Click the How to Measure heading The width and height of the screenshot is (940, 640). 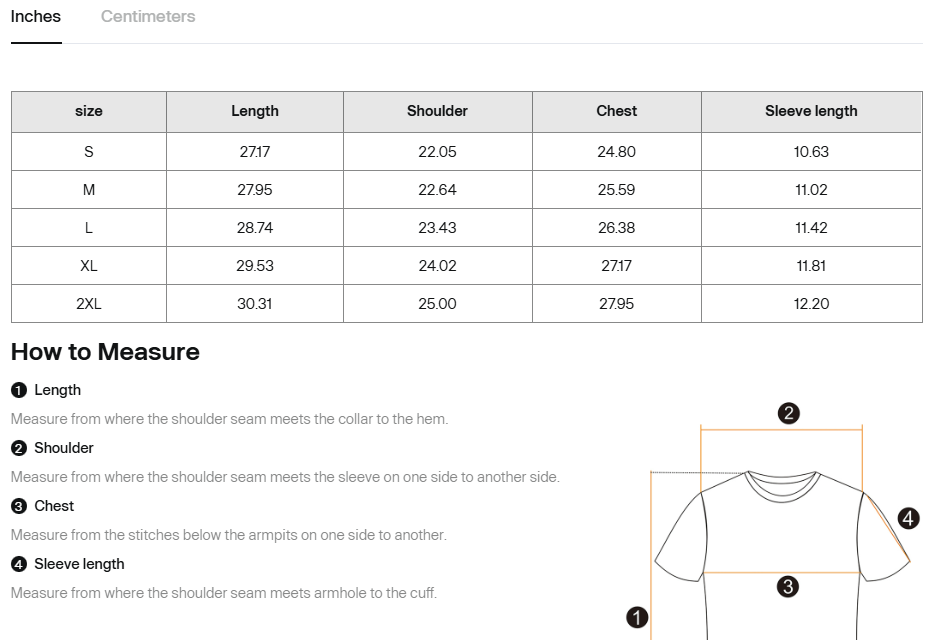tap(105, 352)
